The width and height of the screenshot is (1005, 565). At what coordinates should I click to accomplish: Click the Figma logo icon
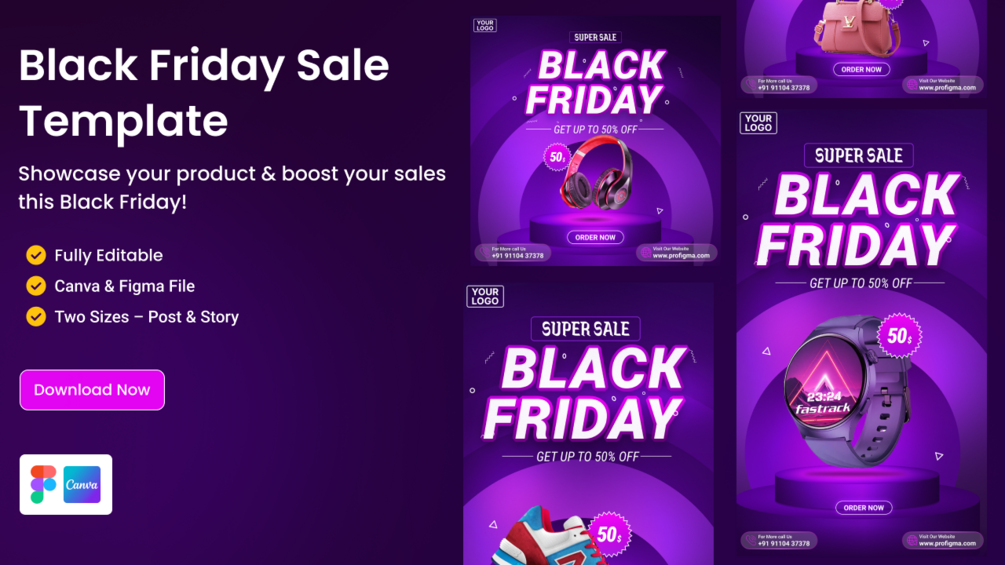tap(43, 484)
